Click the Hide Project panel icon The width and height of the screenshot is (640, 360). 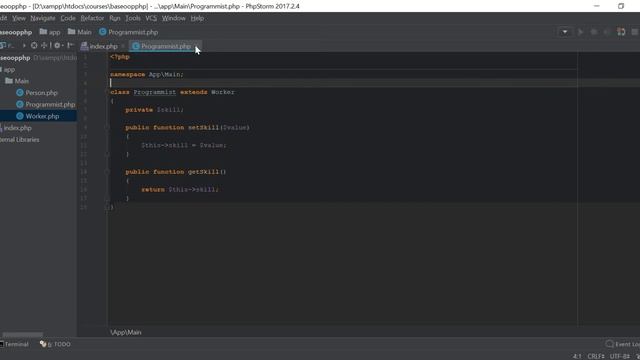click(70, 46)
